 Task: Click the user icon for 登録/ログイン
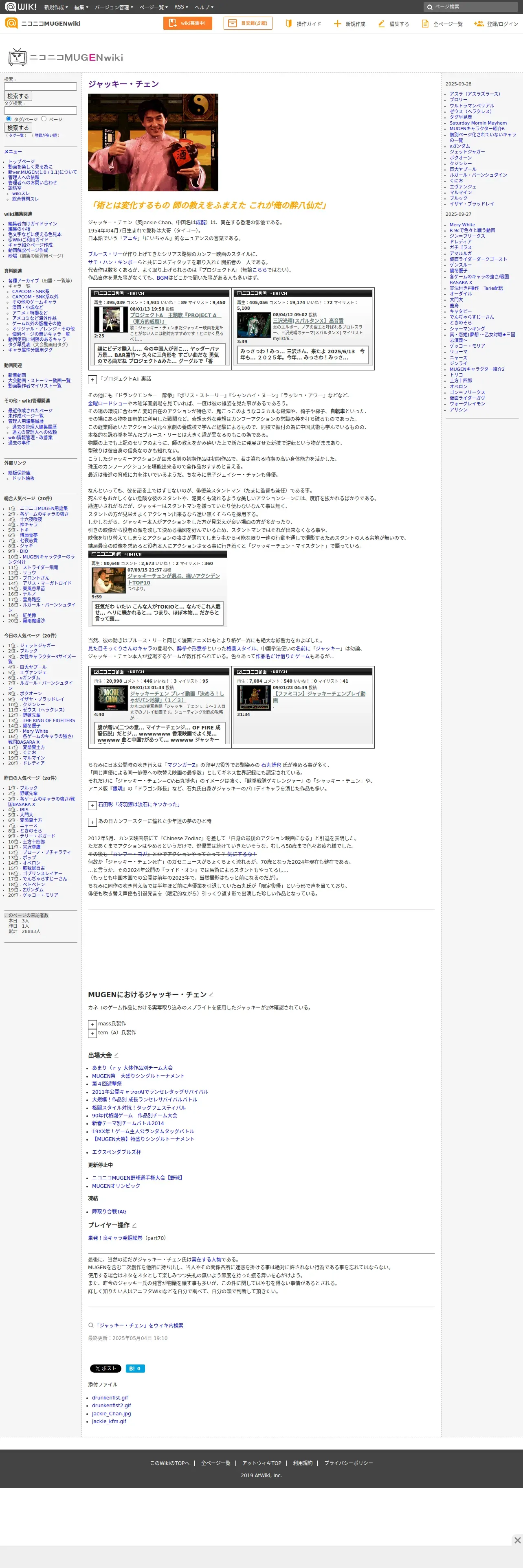pos(479,24)
